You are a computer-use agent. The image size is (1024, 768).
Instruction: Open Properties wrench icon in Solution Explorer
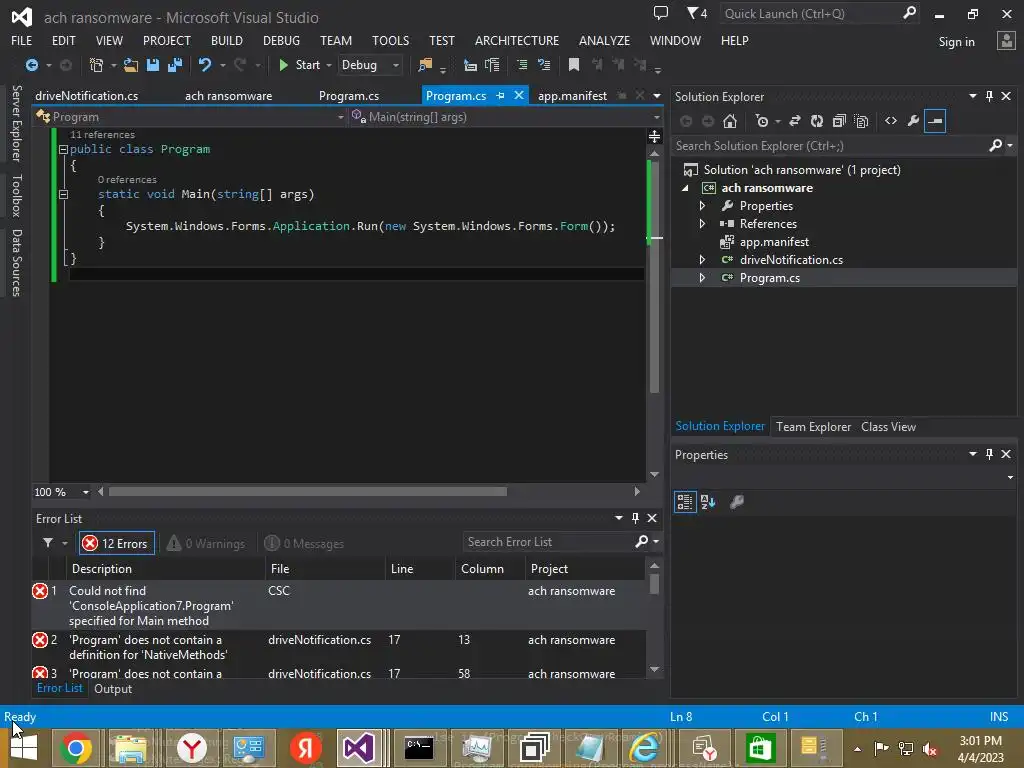pos(913,121)
